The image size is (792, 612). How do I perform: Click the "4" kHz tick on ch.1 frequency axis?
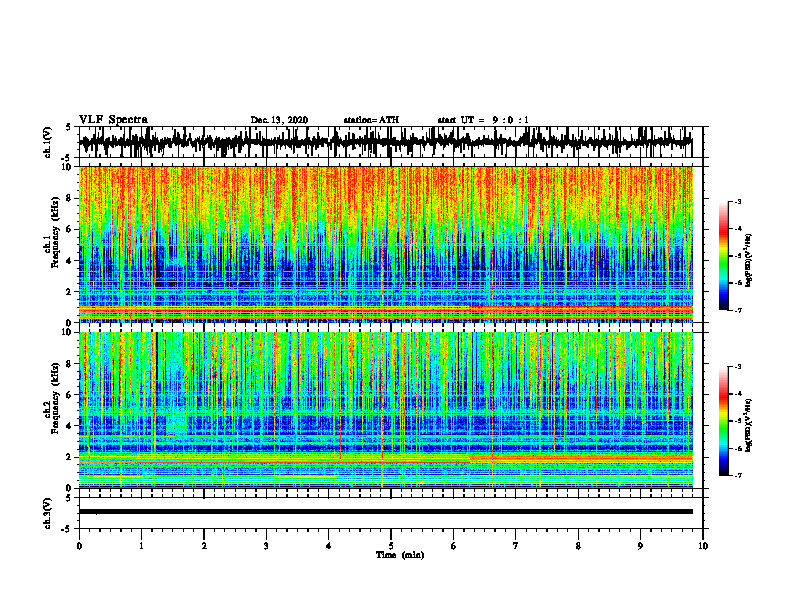tap(70, 261)
